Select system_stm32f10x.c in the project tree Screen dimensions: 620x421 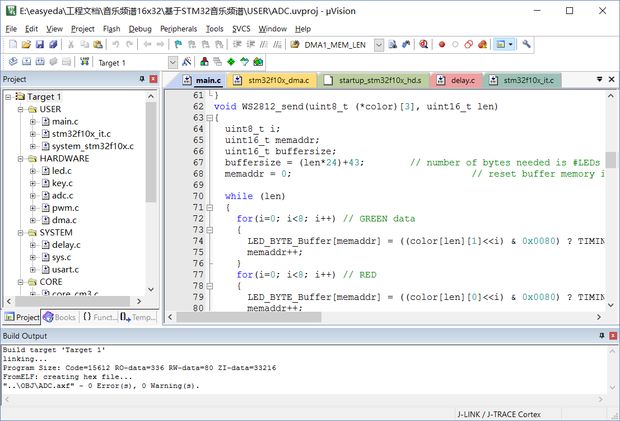pos(93,146)
